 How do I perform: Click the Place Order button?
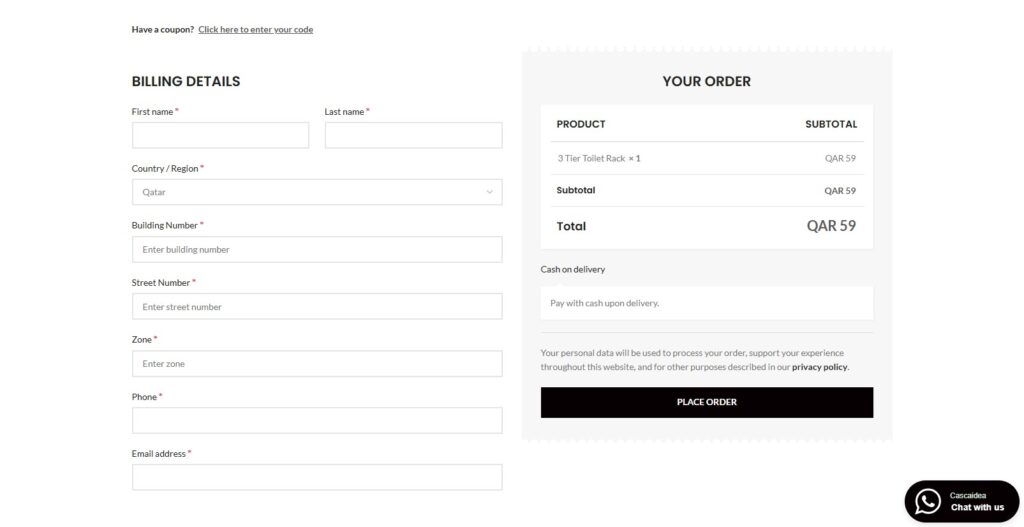707,402
